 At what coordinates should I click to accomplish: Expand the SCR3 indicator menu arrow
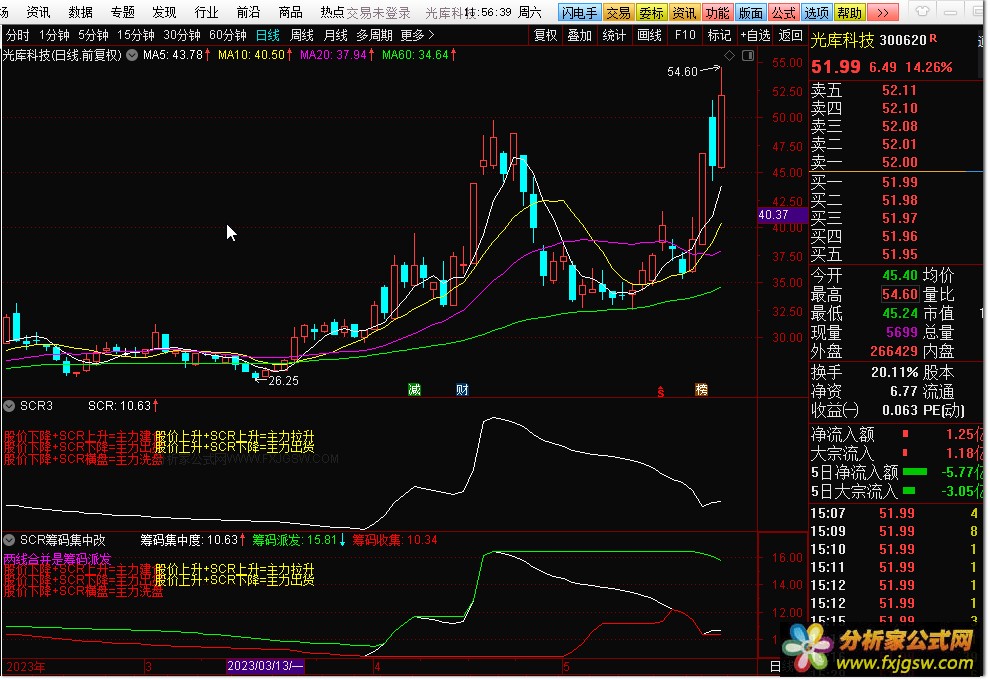tap(9, 406)
